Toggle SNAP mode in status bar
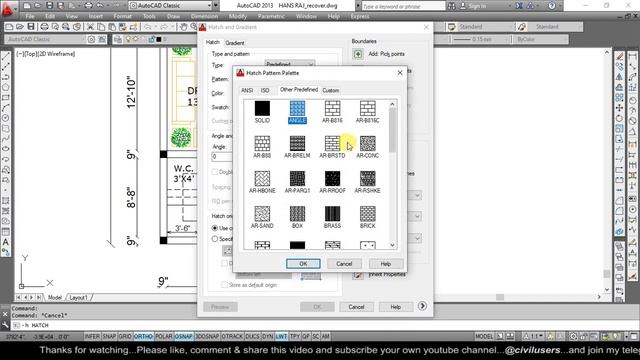The image size is (640, 360). pos(109,336)
